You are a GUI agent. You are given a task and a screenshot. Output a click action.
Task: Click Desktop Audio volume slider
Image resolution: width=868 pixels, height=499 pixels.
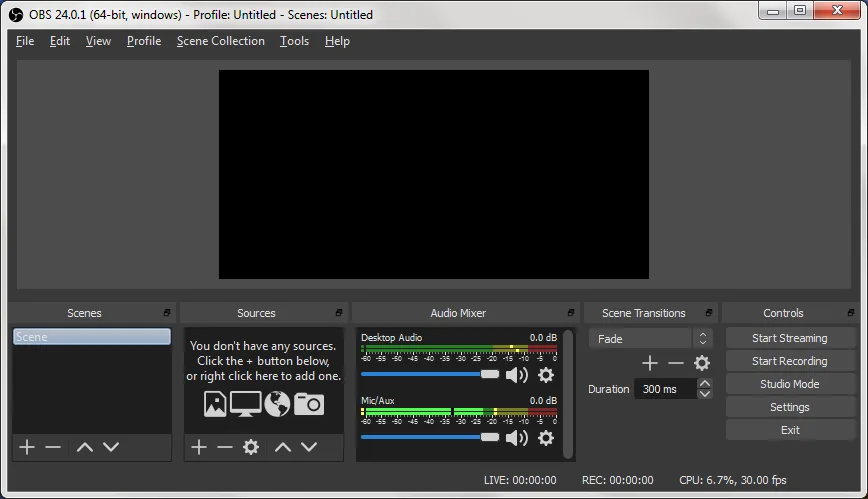[430, 374]
